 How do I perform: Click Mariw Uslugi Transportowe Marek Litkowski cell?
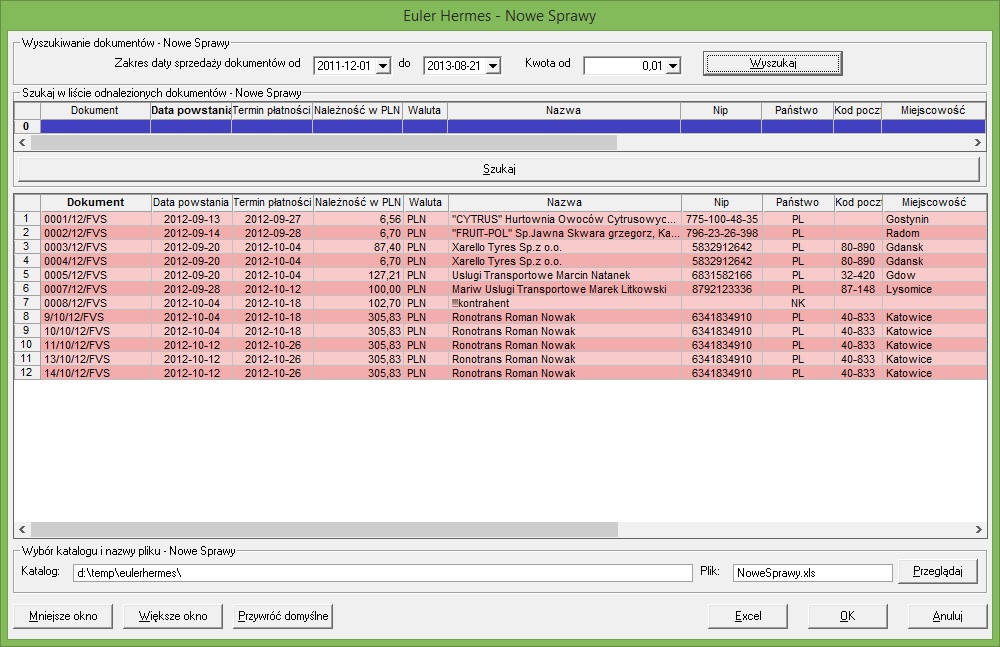coord(564,290)
